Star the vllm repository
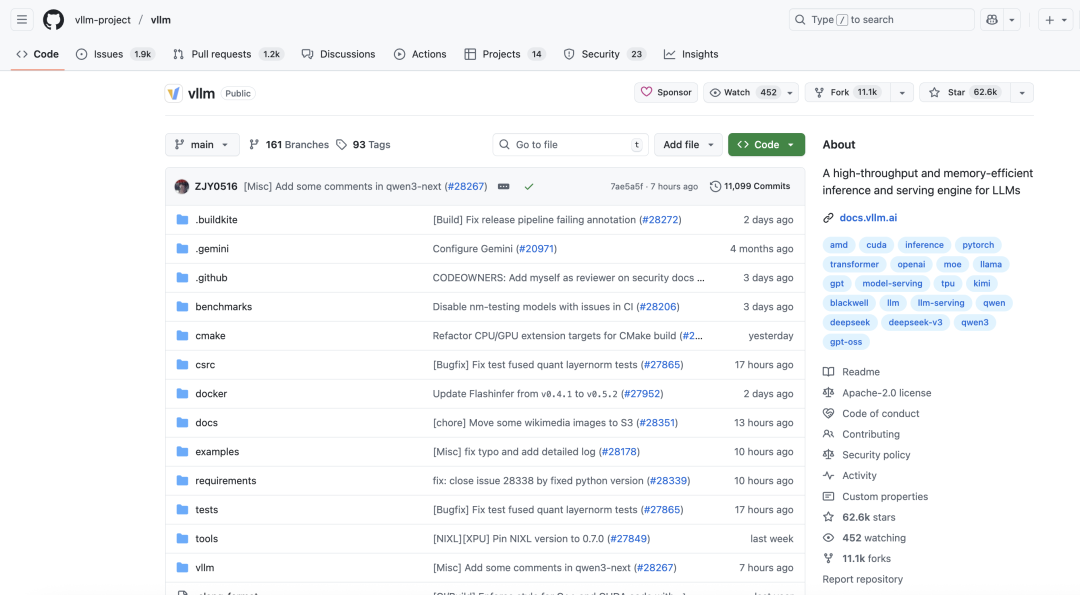 [x=964, y=92]
